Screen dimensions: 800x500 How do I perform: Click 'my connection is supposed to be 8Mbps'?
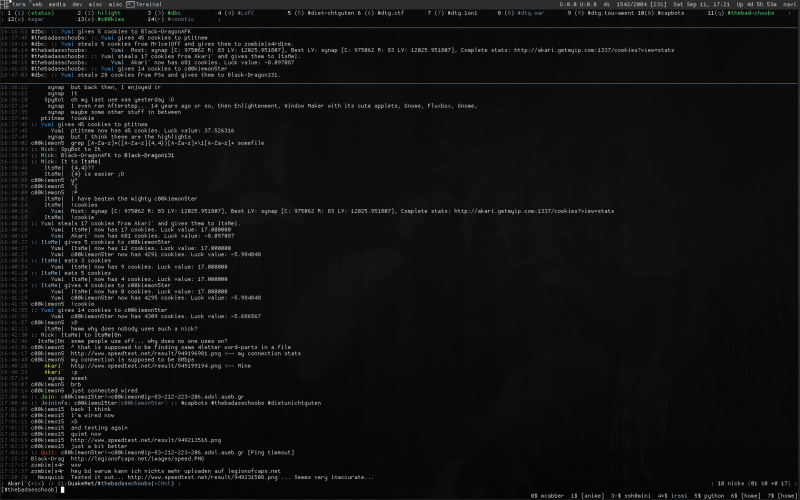(132, 360)
